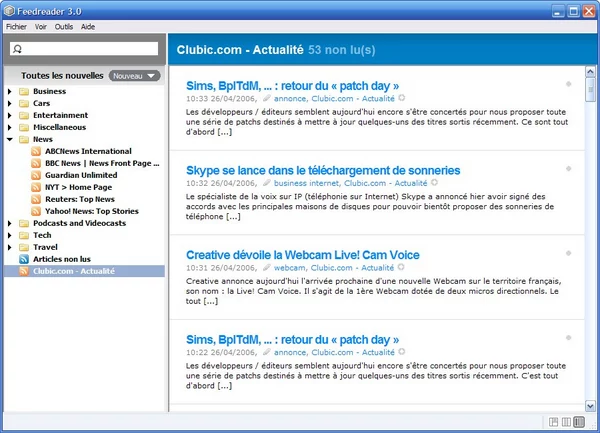Click the webcam tag link
Screen dimensions: 600x433
tap(289, 268)
